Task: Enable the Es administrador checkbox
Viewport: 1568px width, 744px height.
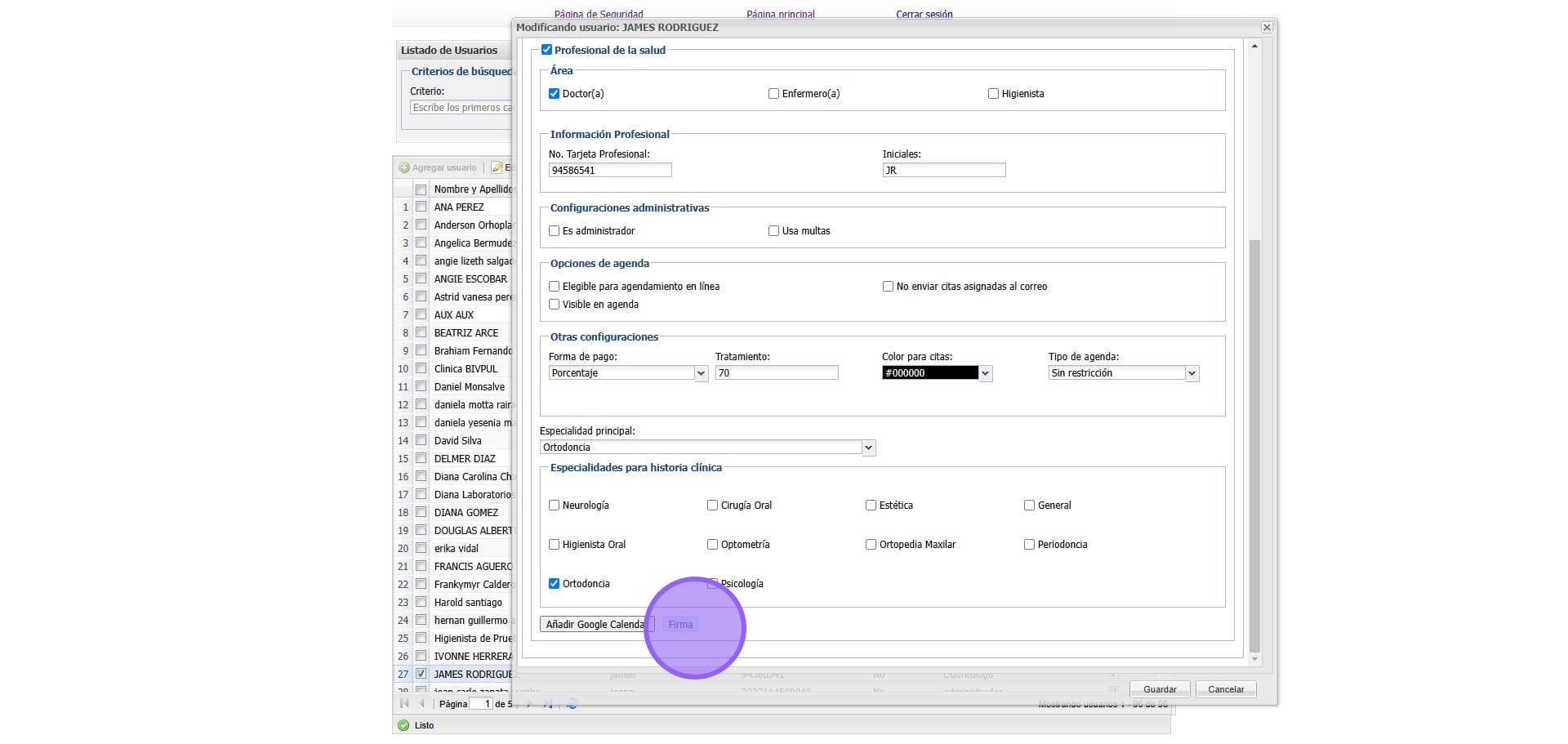Action: click(x=555, y=231)
